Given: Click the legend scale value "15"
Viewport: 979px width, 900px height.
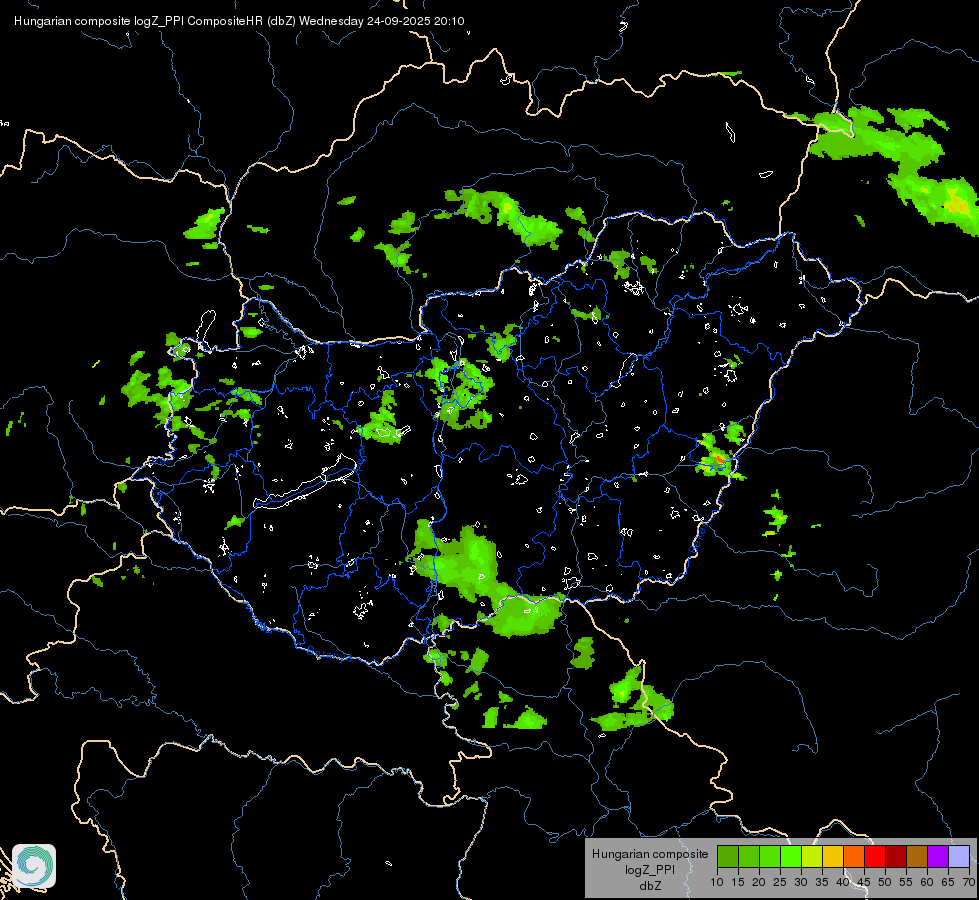Looking at the screenshot, I should 738,883.
